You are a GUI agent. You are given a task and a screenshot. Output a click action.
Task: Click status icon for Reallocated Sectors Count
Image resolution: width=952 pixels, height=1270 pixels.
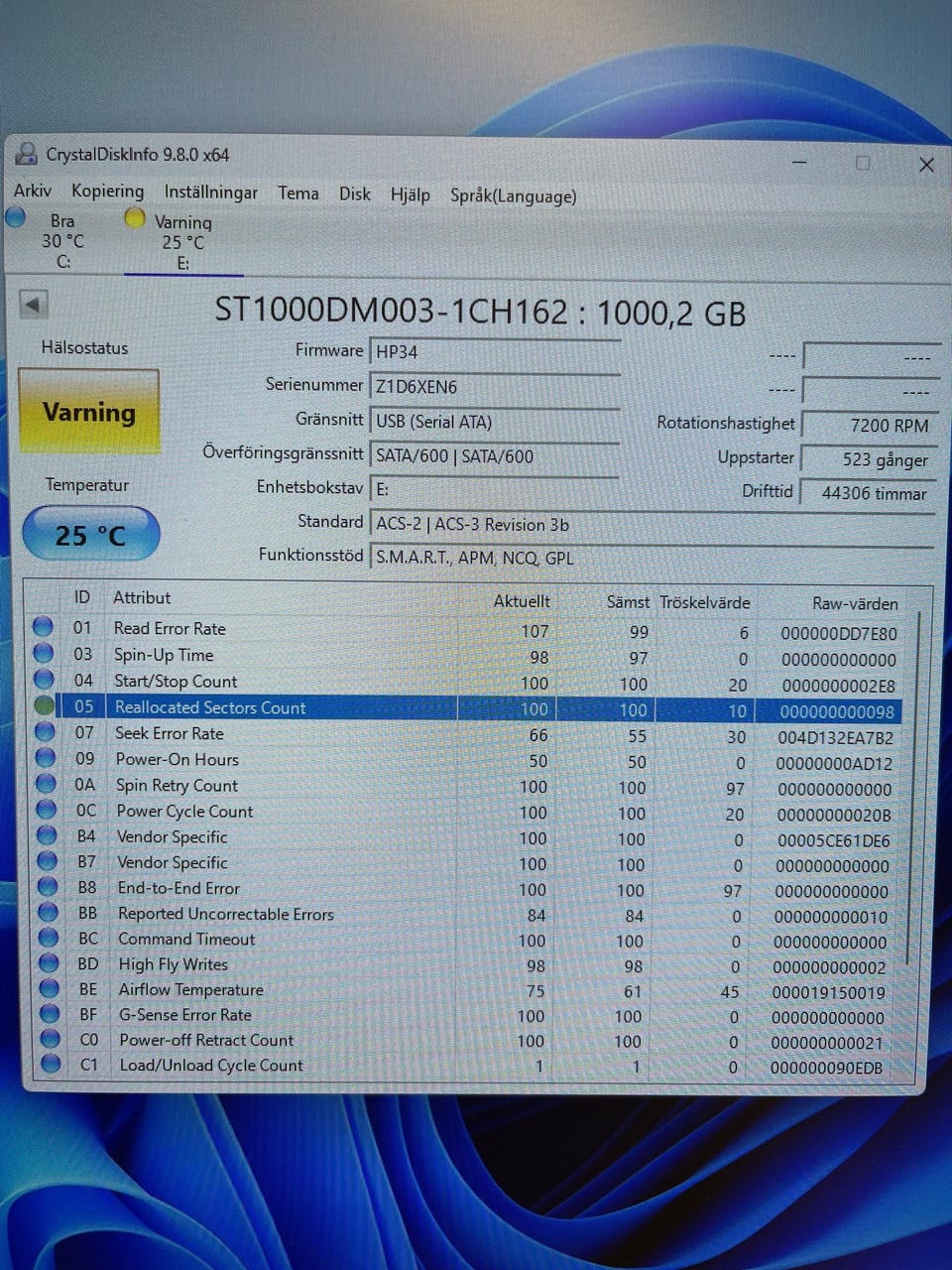tap(44, 705)
